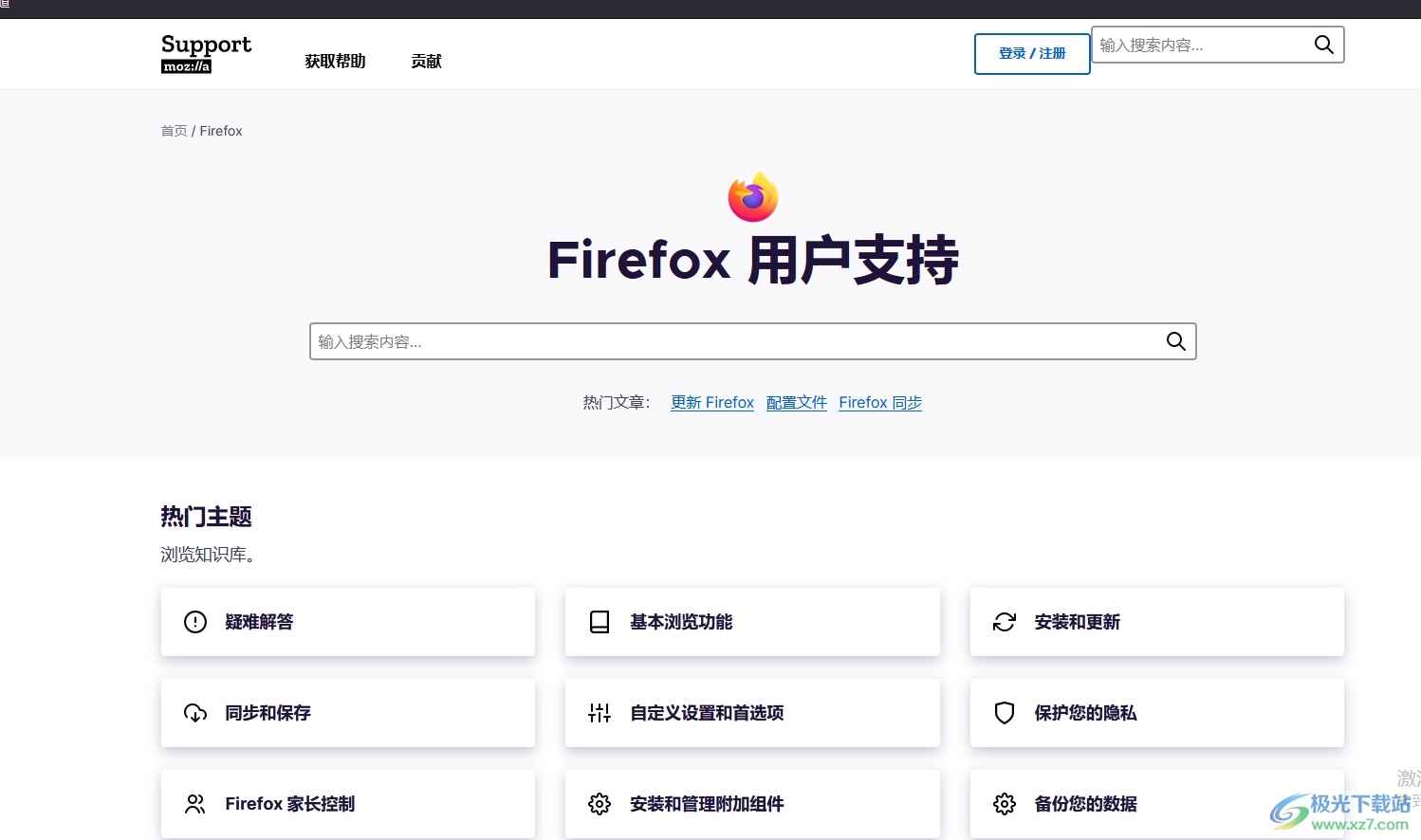
Task: Click the gear icon on the 备份您的数据 card
Action: click(x=1005, y=804)
